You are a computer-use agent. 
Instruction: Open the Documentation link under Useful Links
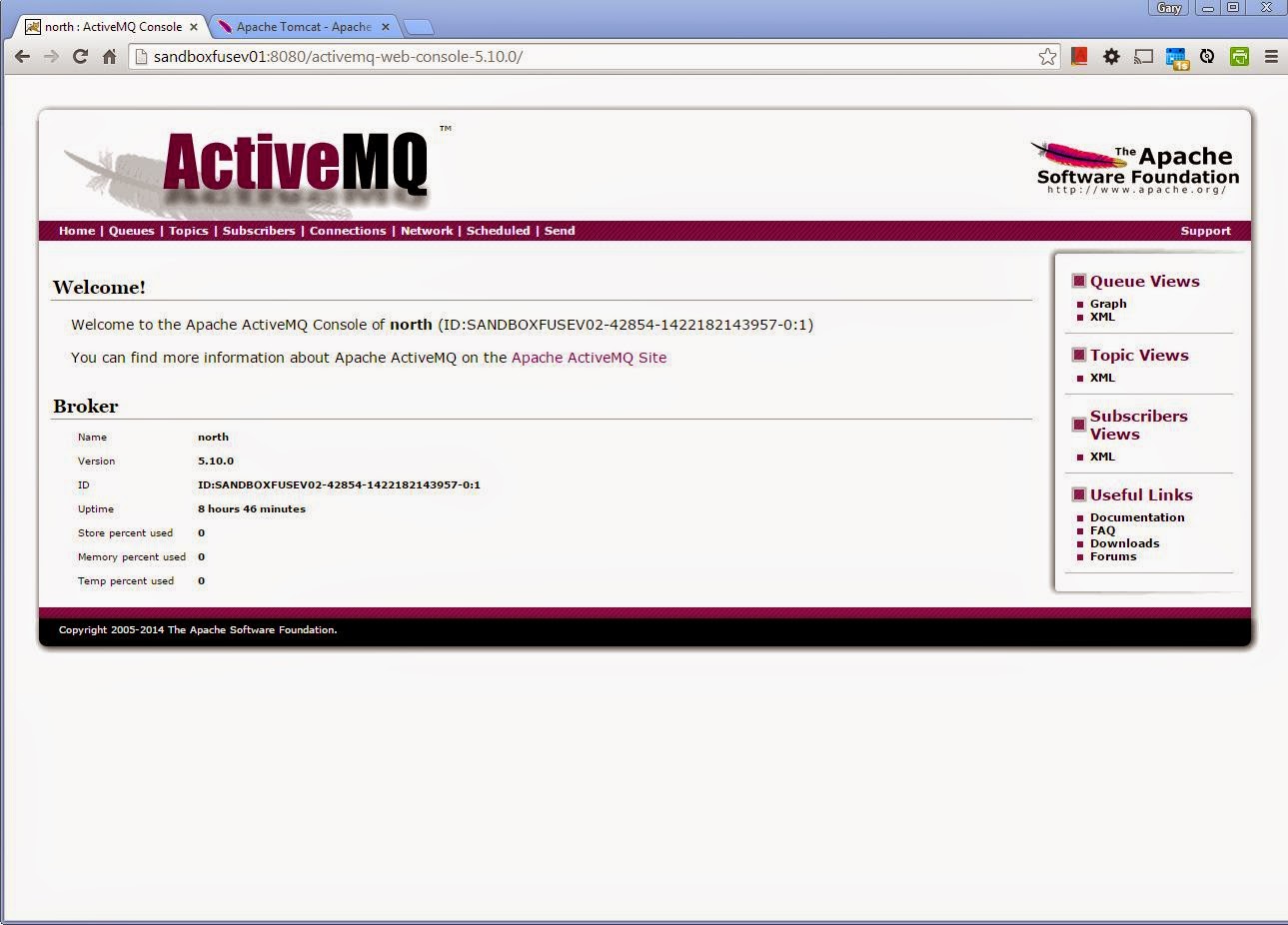click(x=1138, y=517)
